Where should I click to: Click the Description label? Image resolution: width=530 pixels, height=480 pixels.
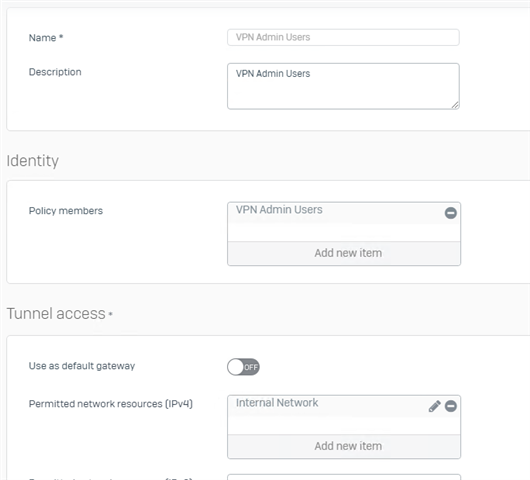point(55,72)
